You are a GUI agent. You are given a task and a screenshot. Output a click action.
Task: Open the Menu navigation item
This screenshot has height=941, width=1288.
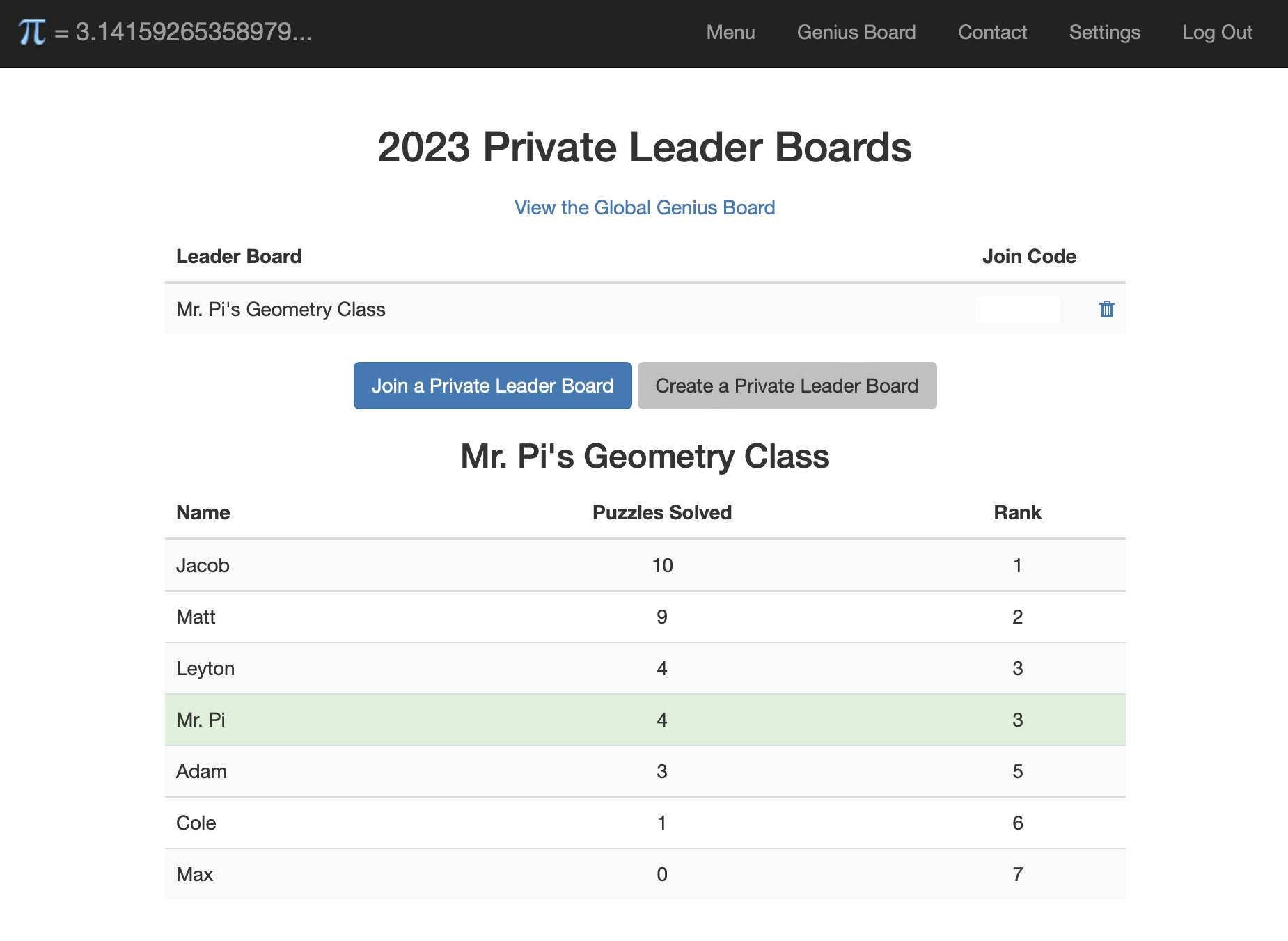(x=730, y=33)
